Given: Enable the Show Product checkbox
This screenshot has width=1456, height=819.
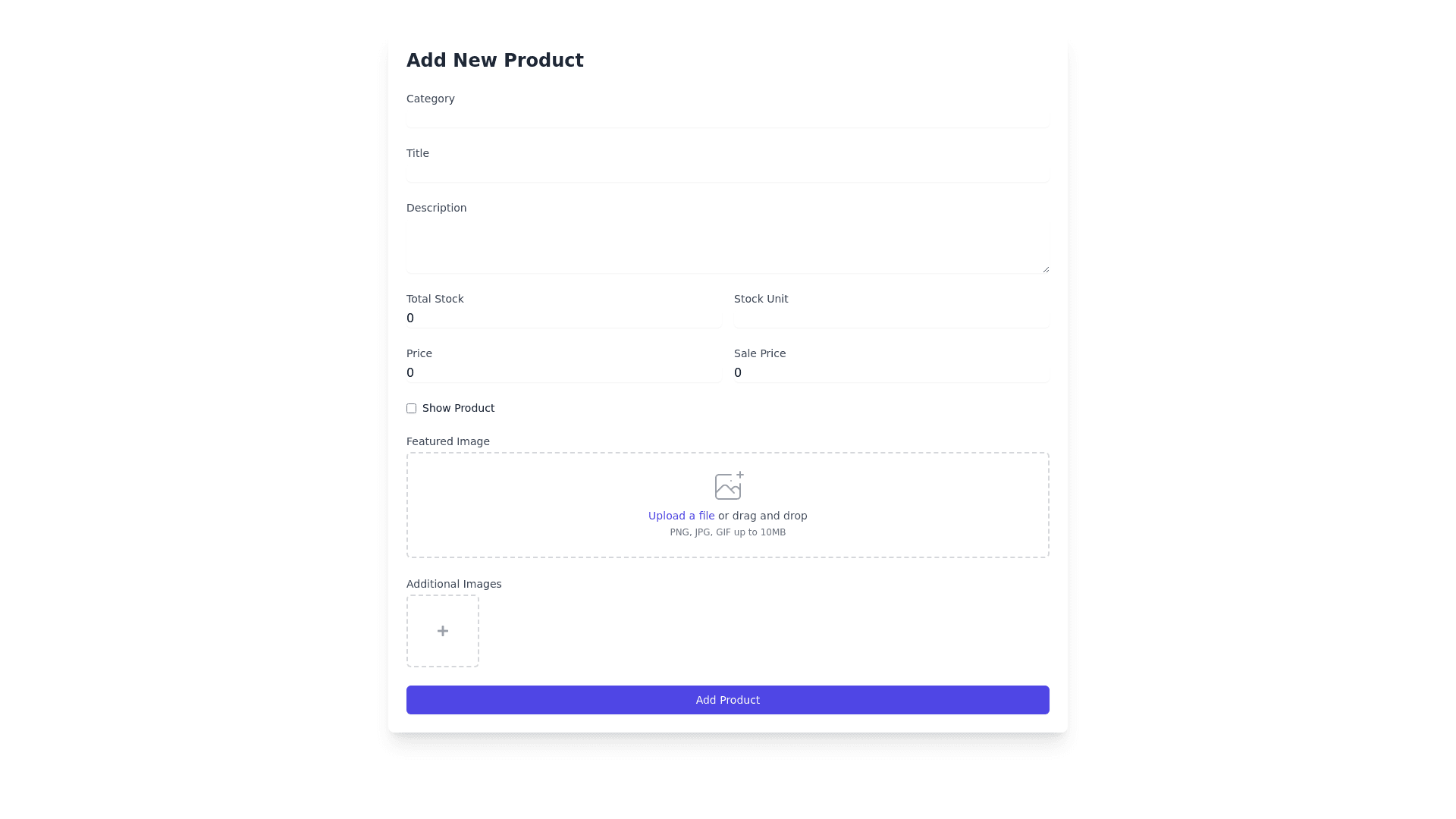Looking at the screenshot, I should point(412,409).
